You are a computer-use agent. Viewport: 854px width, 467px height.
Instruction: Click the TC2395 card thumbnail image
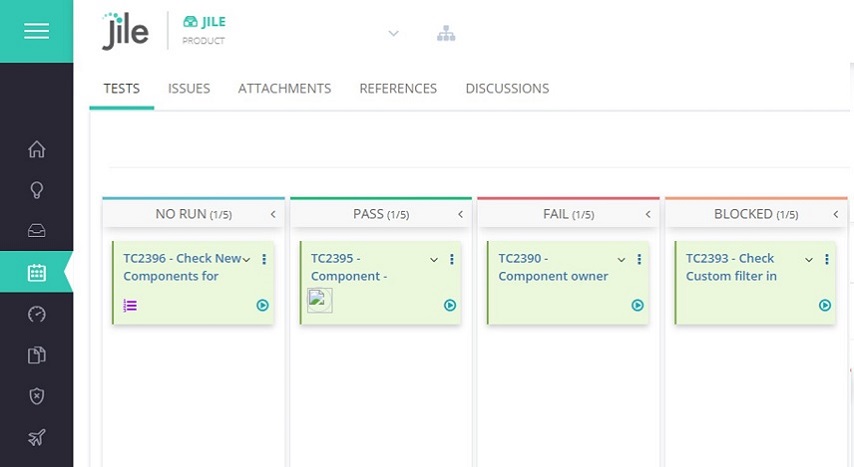coord(319,300)
